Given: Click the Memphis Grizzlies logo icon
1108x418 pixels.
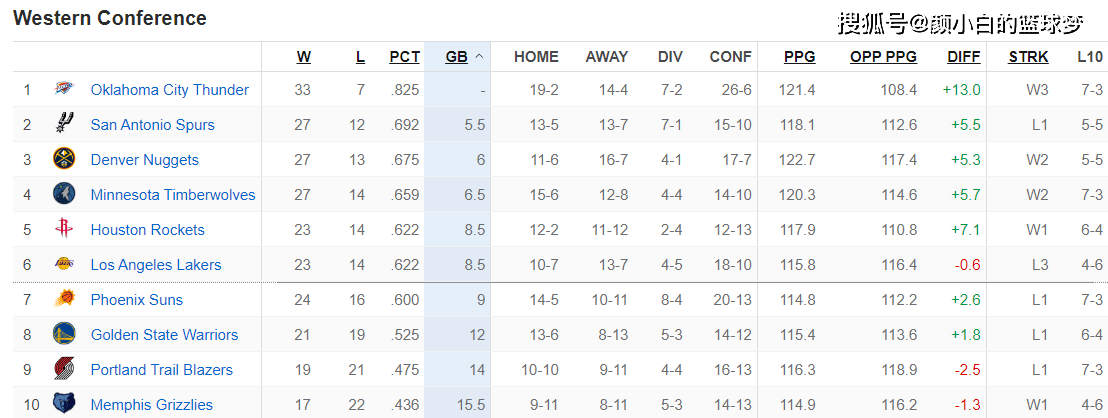Looking at the screenshot, I should [x=64, y=405].
